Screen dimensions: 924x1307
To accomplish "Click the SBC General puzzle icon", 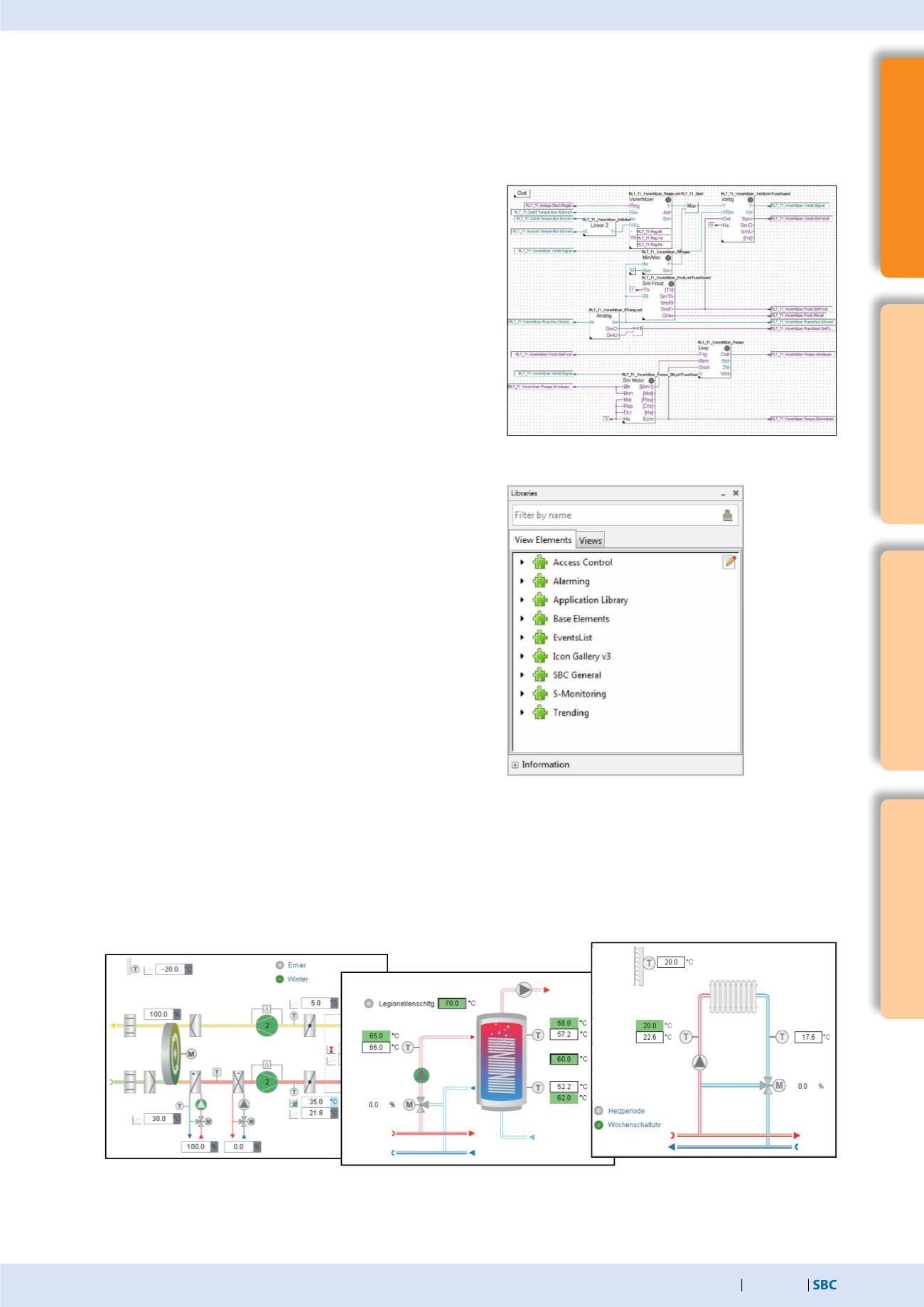I will point(540,675).
